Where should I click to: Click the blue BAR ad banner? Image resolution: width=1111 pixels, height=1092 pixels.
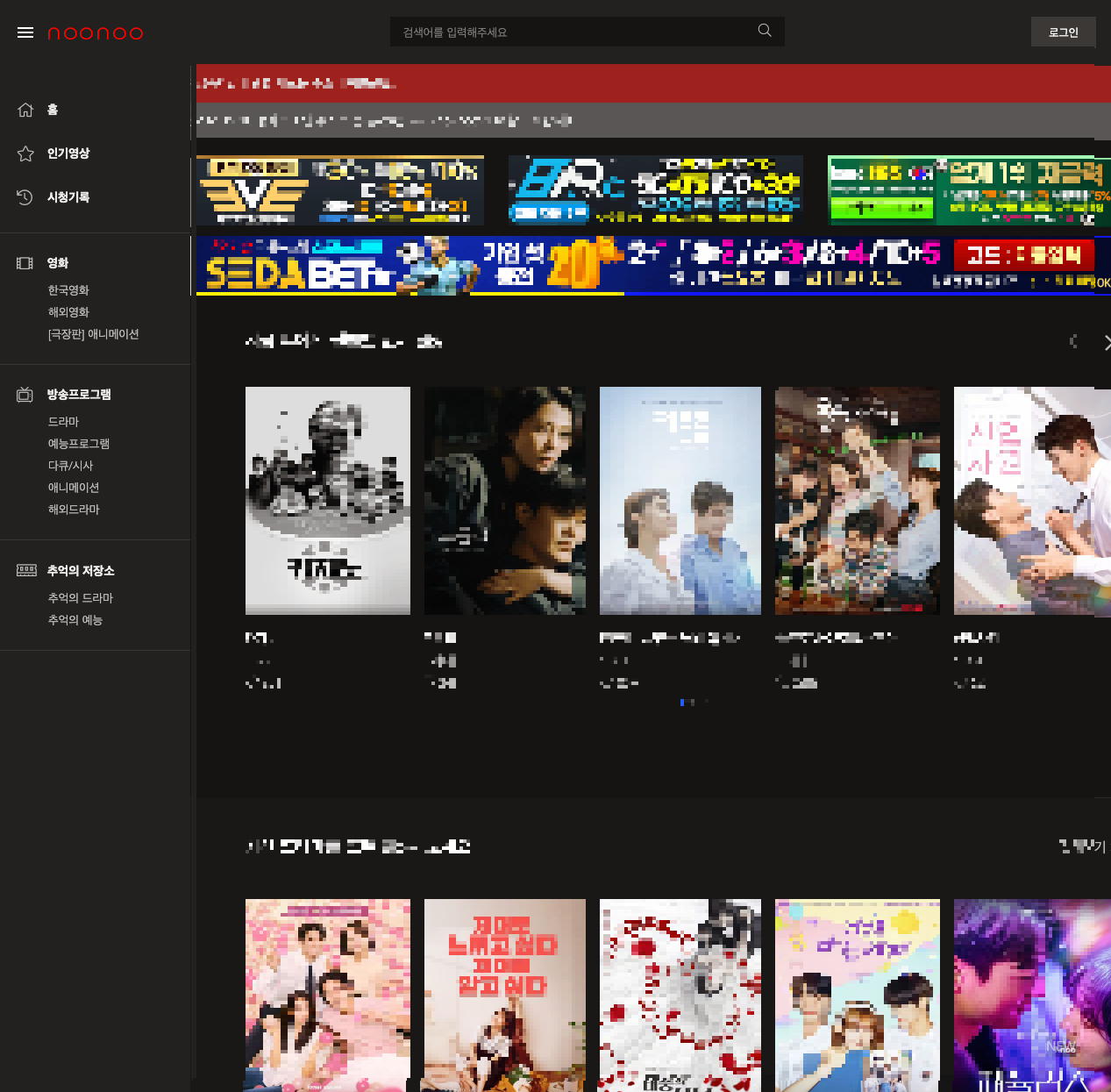656,190
